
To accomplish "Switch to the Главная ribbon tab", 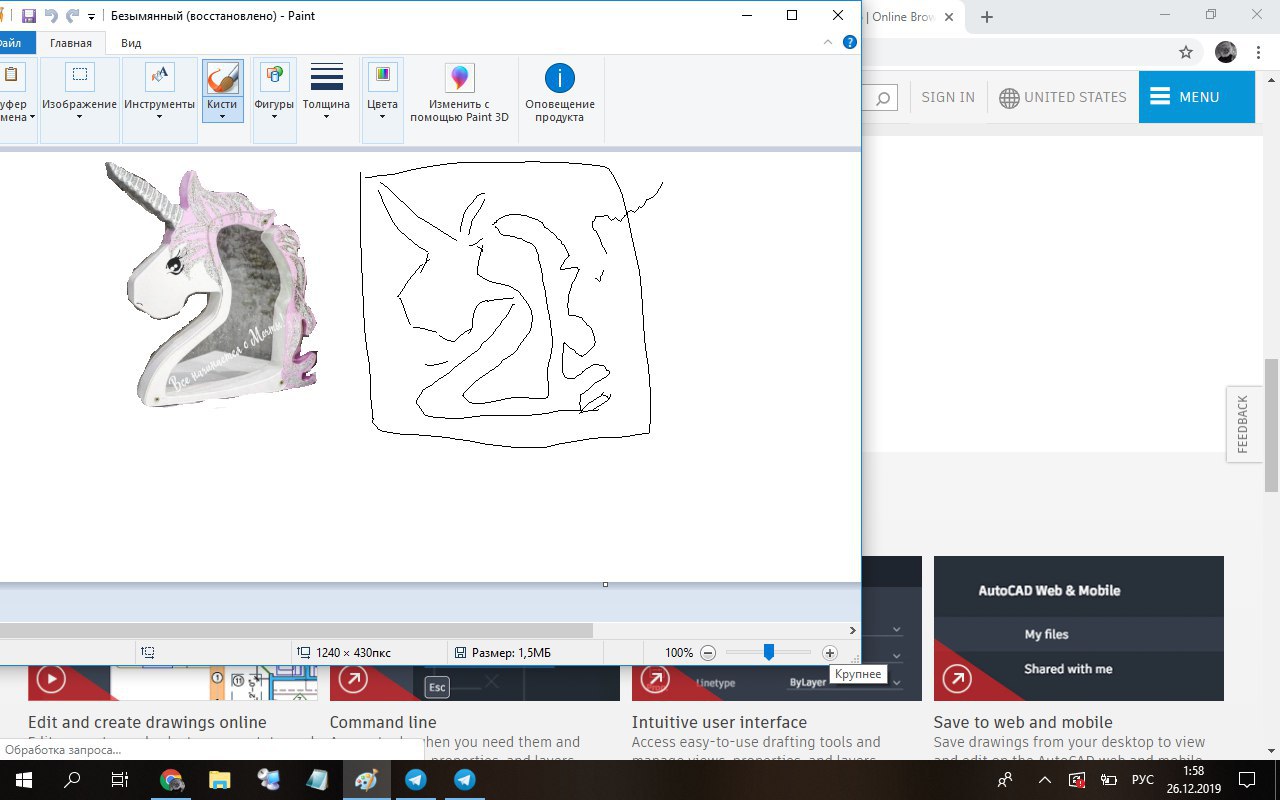I will pos(71,43).
